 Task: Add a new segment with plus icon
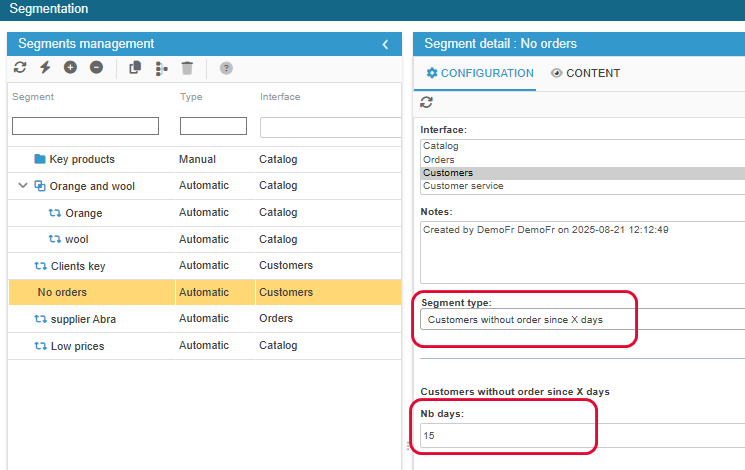(x=70, y=67)
